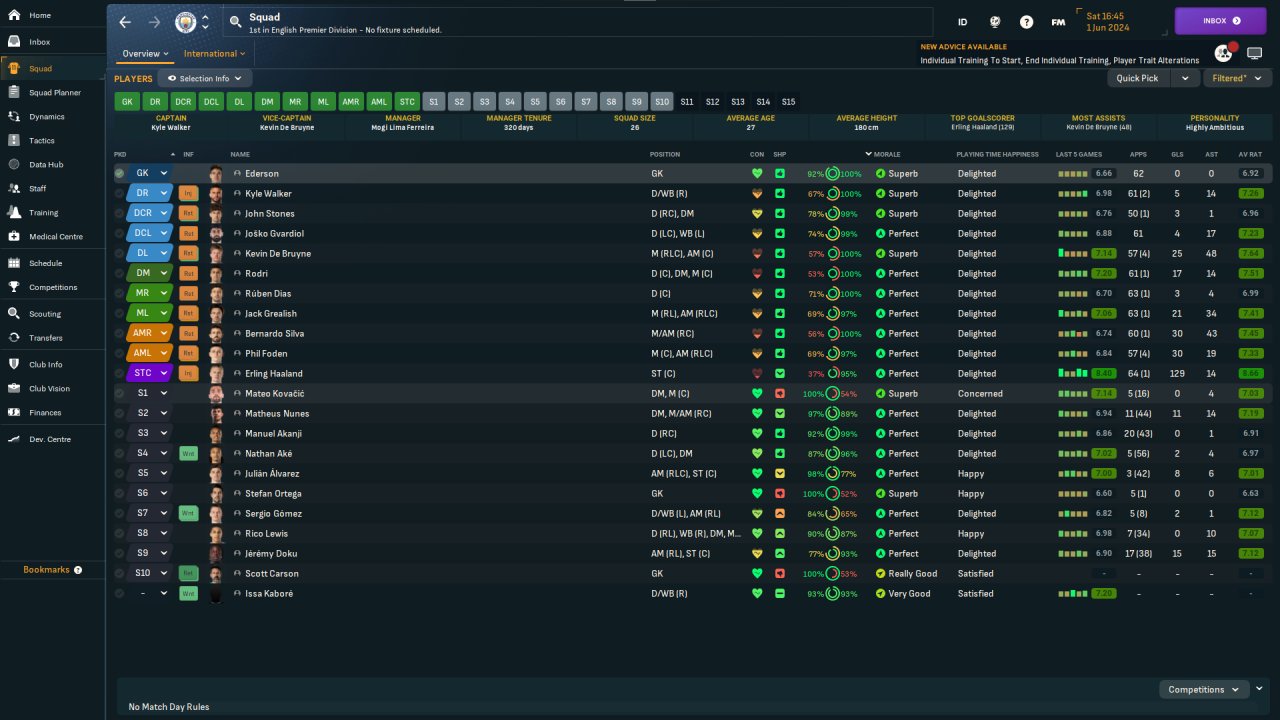Viewport: 1280px width, 720px height.
Task: Open the world globe icon in the top bar
Action: 994,22
